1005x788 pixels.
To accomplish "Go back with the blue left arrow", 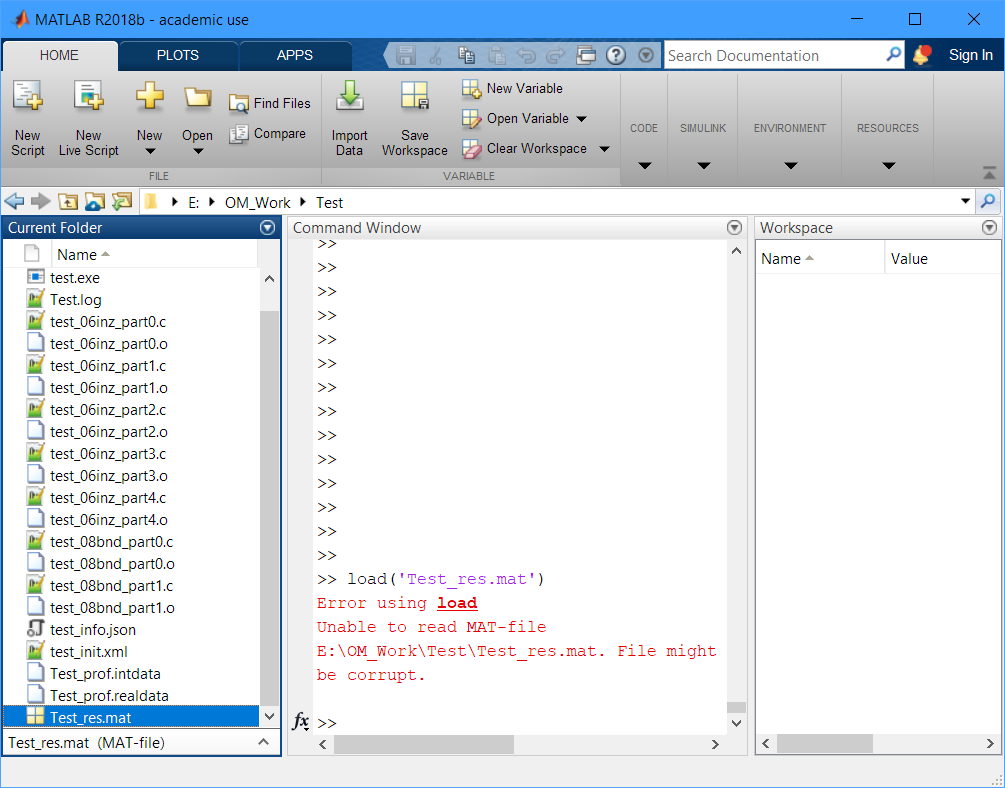I will coord(14,202).
